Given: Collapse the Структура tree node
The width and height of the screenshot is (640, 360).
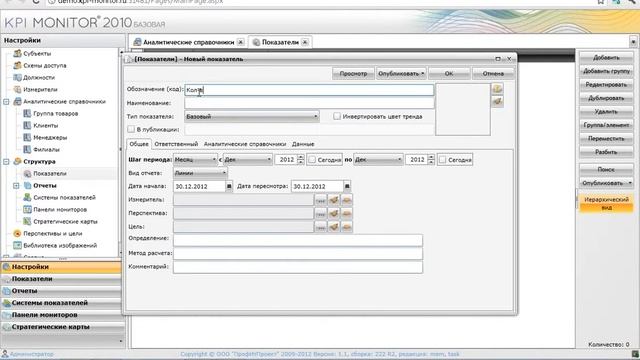Looking at the screenshot, I should [x=6, y=162].
